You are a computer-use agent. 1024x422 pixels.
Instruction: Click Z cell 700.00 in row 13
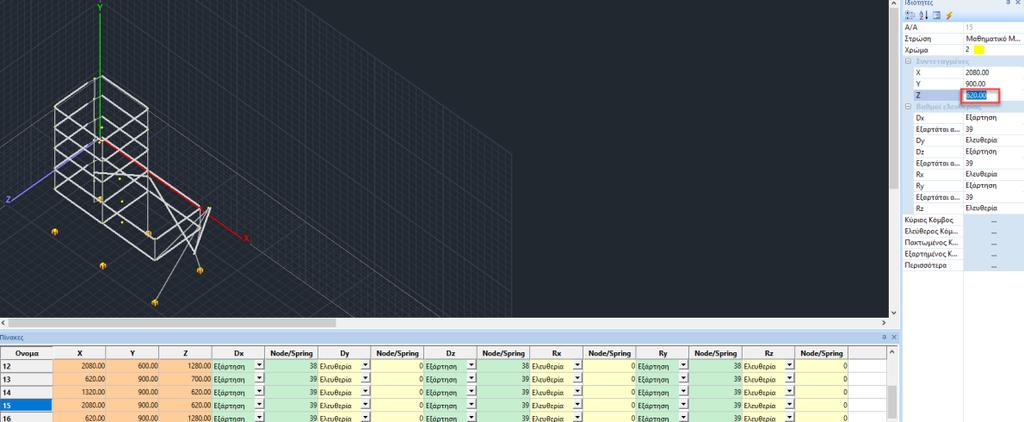pyautogui.click(x=185, y=379)
